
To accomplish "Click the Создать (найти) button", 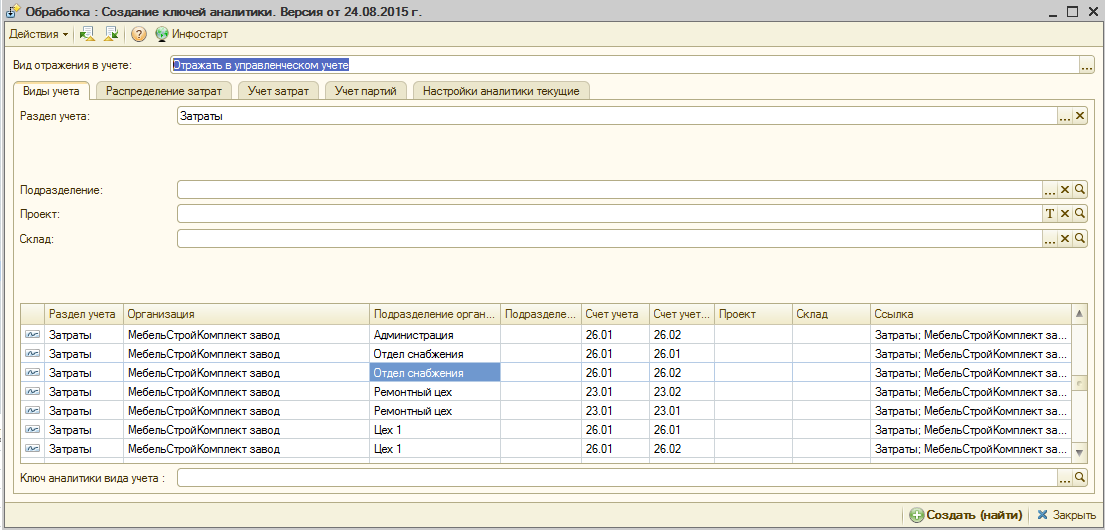I will (x=965, y=515).
